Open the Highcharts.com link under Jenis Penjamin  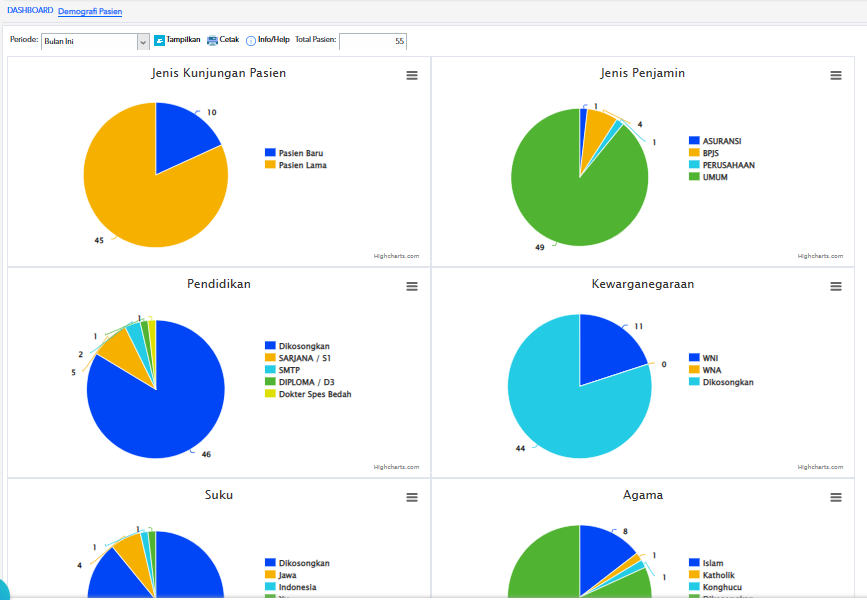pos(821,256)
